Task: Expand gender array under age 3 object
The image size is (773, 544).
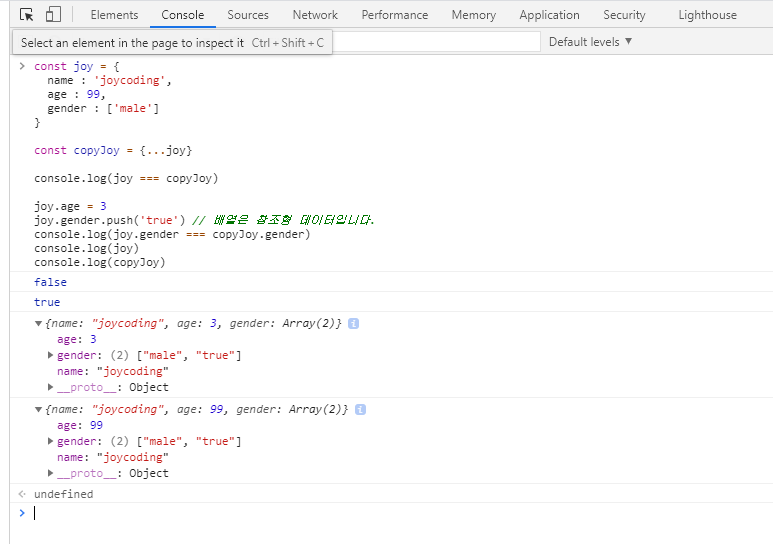Action: (50, 355)
